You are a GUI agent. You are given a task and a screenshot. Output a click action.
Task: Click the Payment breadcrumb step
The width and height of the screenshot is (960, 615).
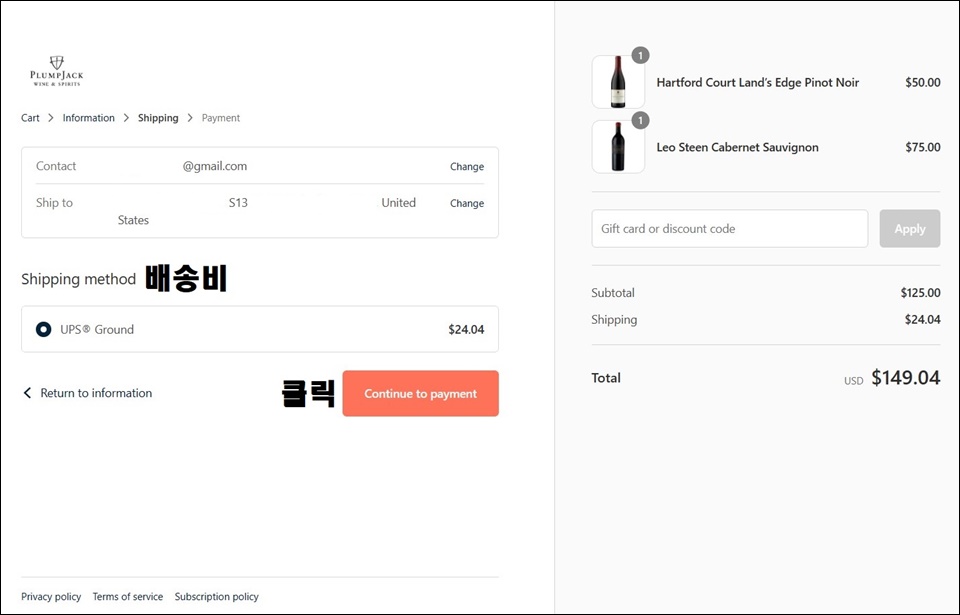point(220,118)
